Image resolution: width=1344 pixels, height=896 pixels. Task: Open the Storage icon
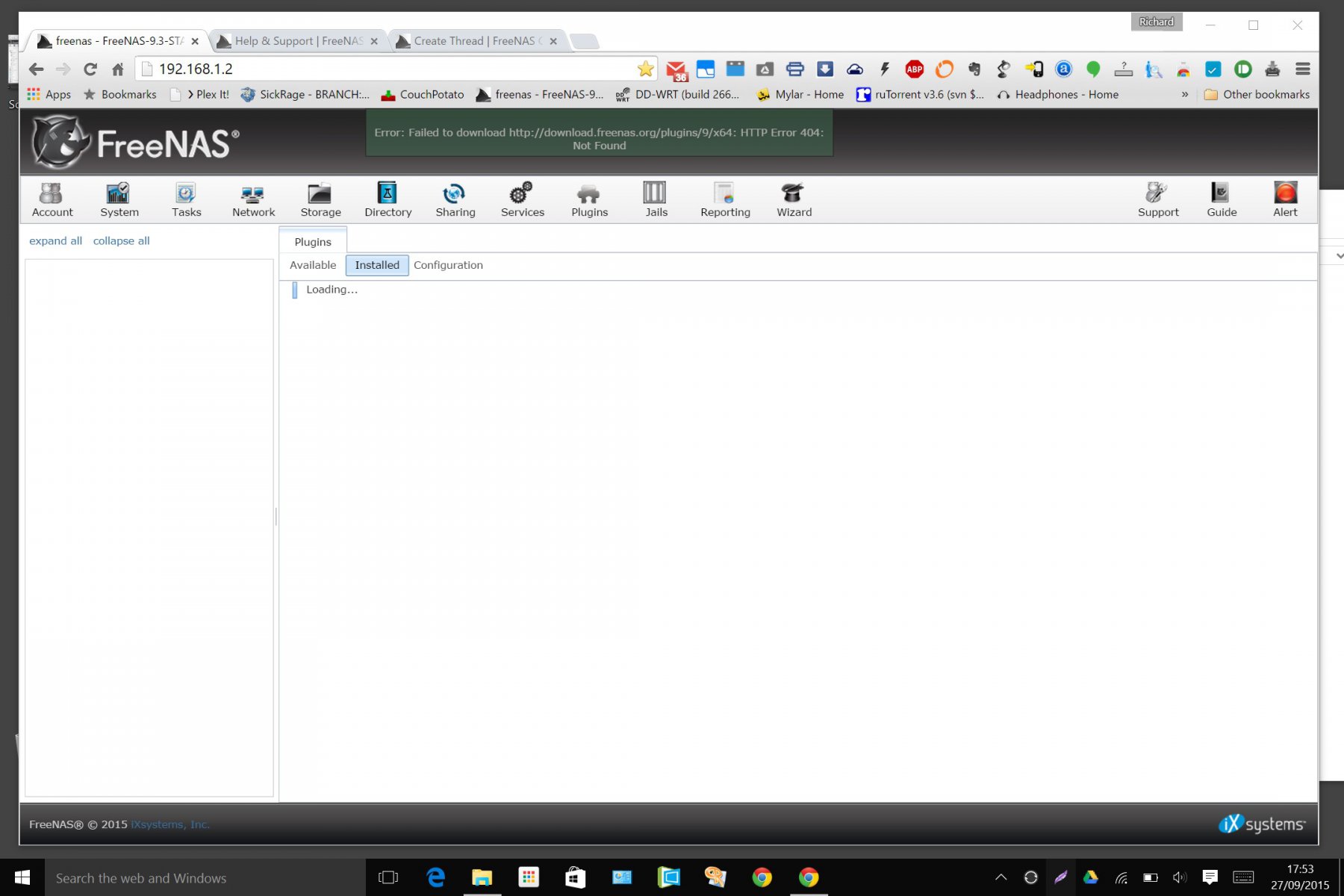pyautogui.click(x=320, y=200)
